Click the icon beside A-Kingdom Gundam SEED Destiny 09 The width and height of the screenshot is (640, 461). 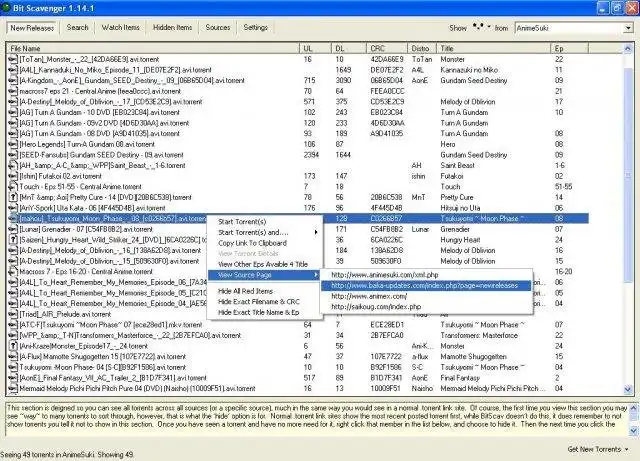click(13, 80)
